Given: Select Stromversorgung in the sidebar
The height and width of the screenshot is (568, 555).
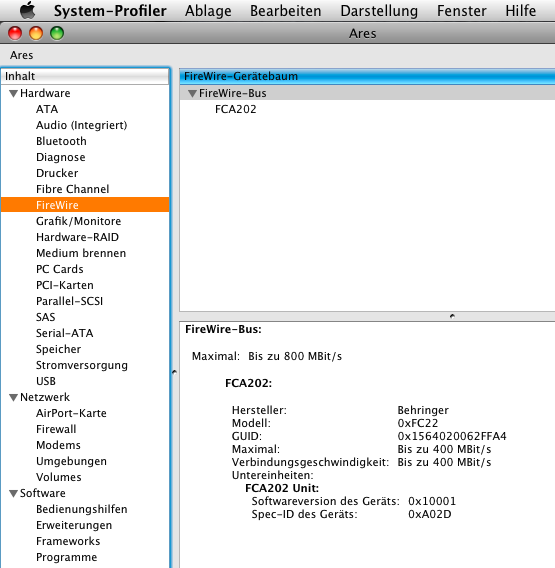Looking at the screenshot, I should [82, 365].
